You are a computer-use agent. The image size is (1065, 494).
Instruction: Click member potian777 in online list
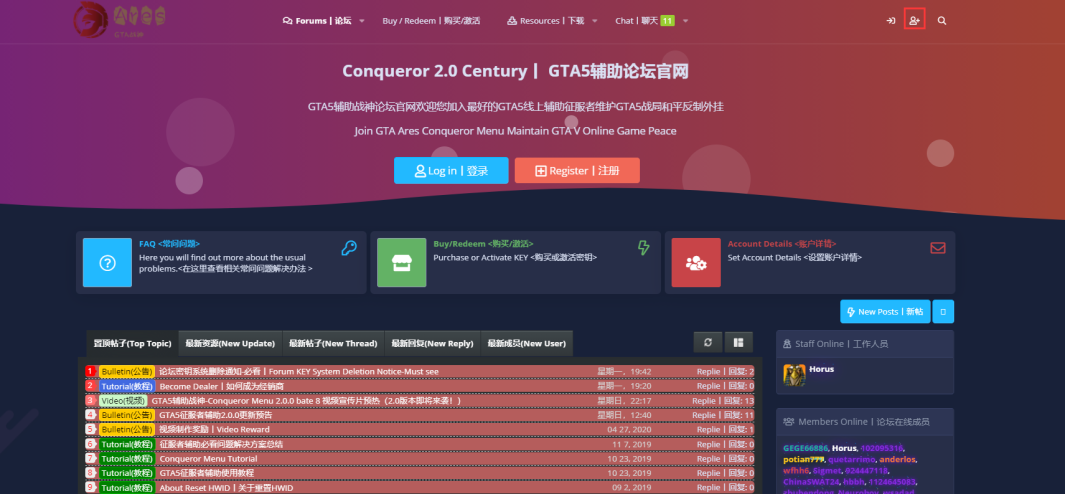(803, 459)
